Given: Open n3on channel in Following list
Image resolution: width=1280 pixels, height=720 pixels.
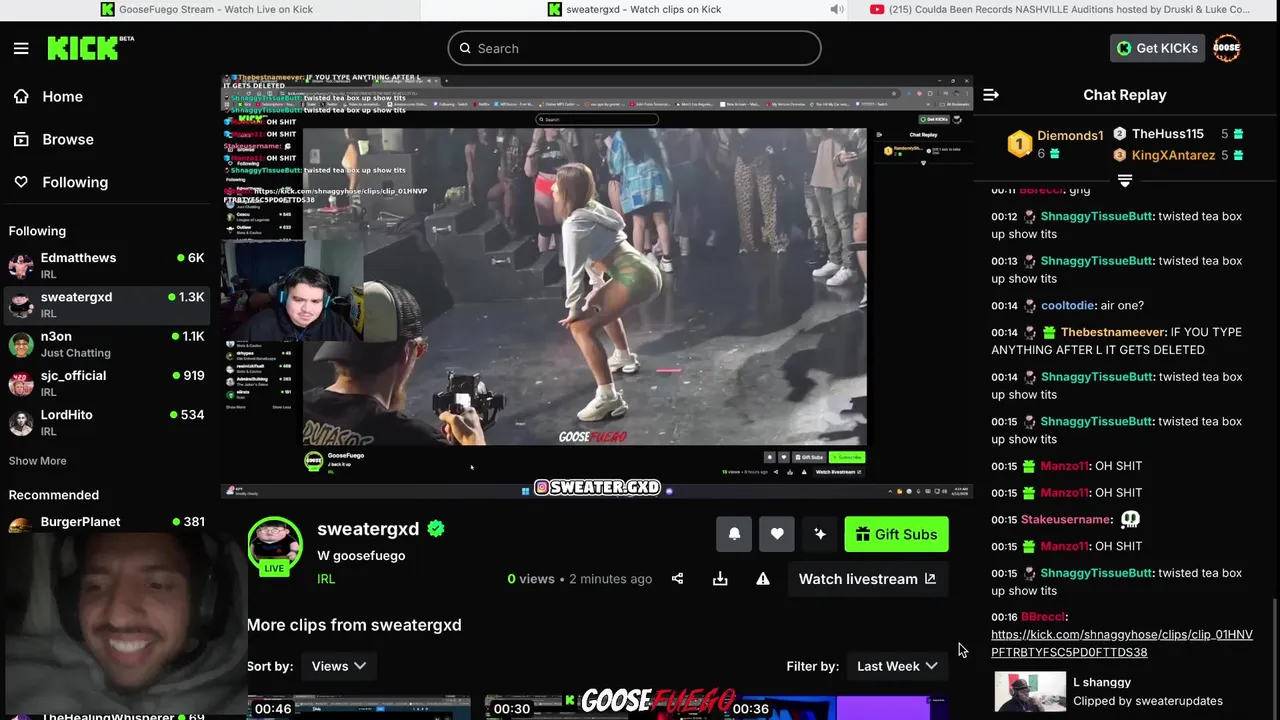Looking at the screenshot, I should pyautogui.click(x=108, y=343).
